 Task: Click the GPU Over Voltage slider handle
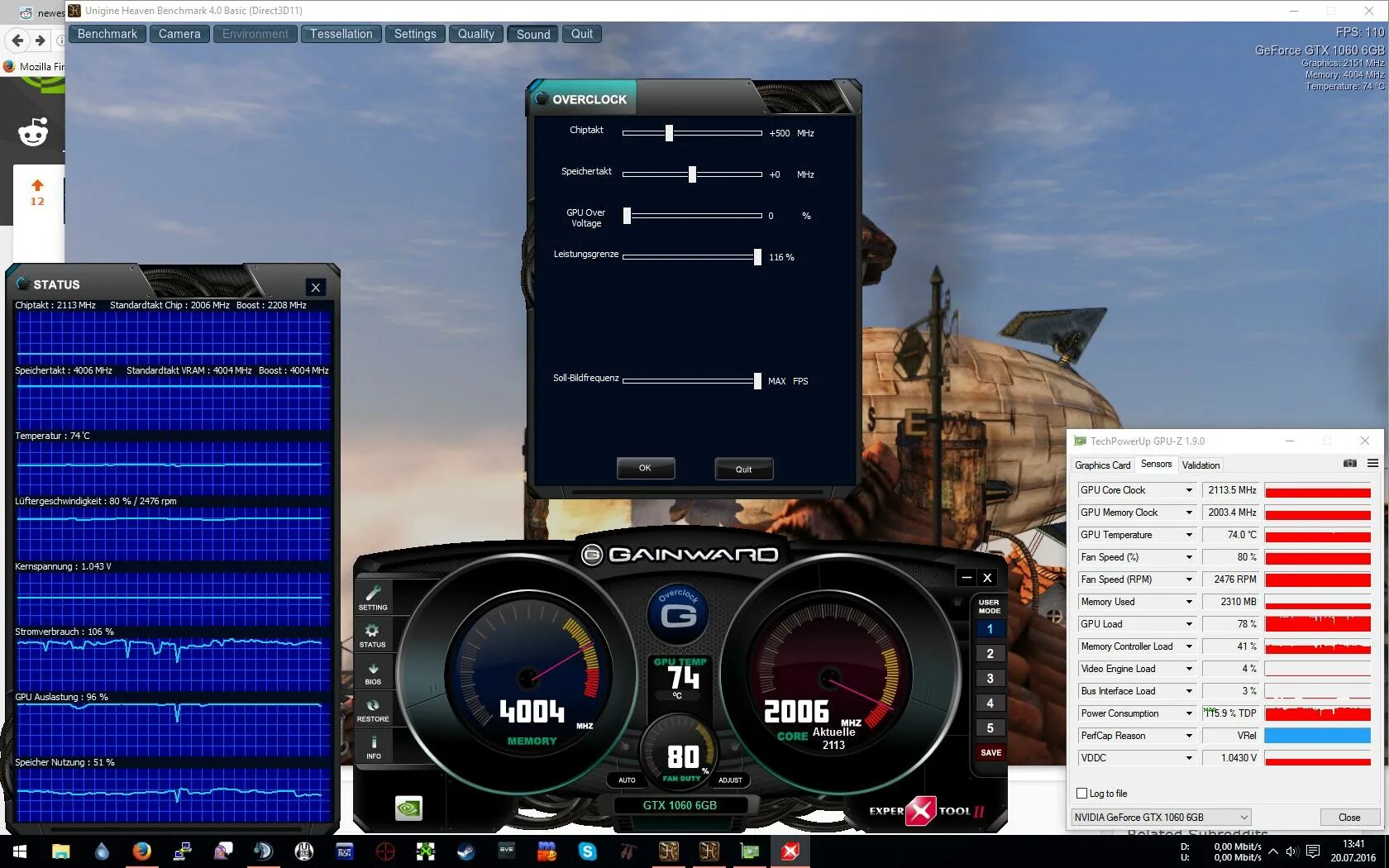coord(627,216)
